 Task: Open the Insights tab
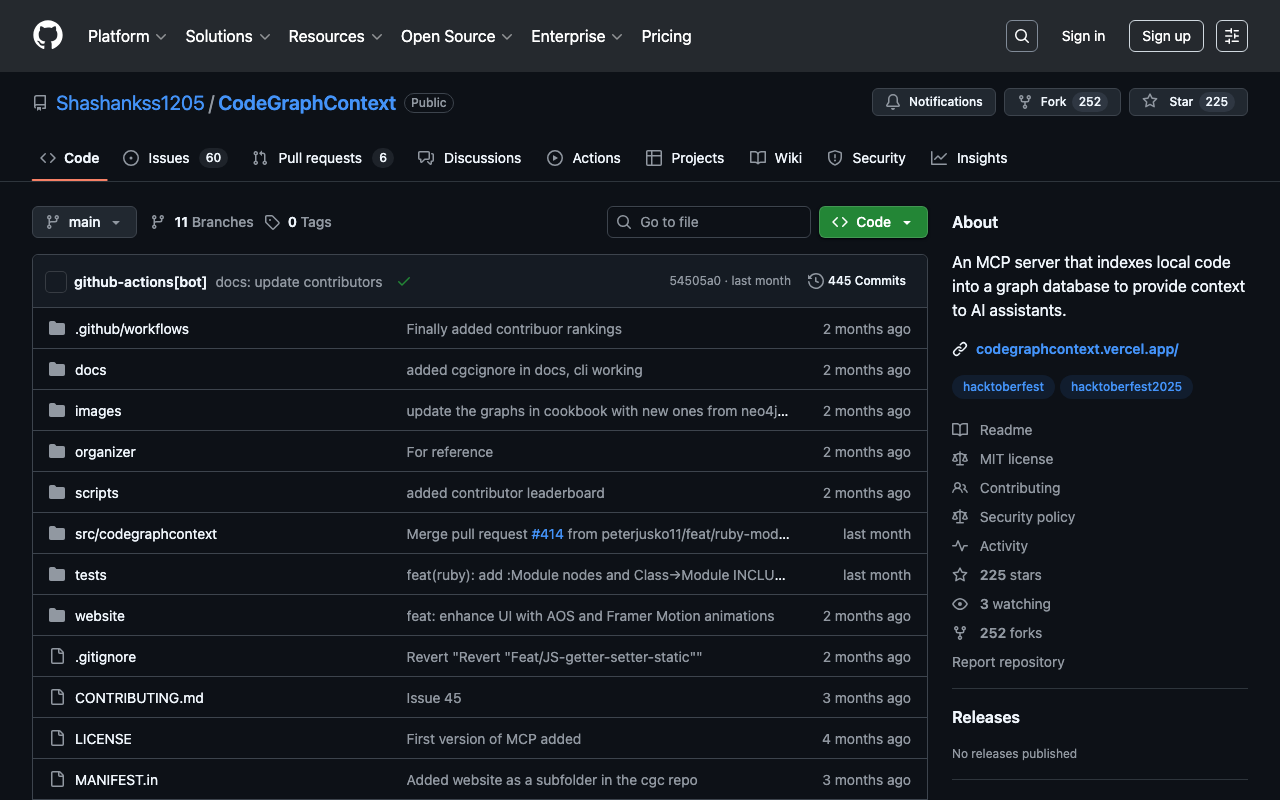[969, 158]
